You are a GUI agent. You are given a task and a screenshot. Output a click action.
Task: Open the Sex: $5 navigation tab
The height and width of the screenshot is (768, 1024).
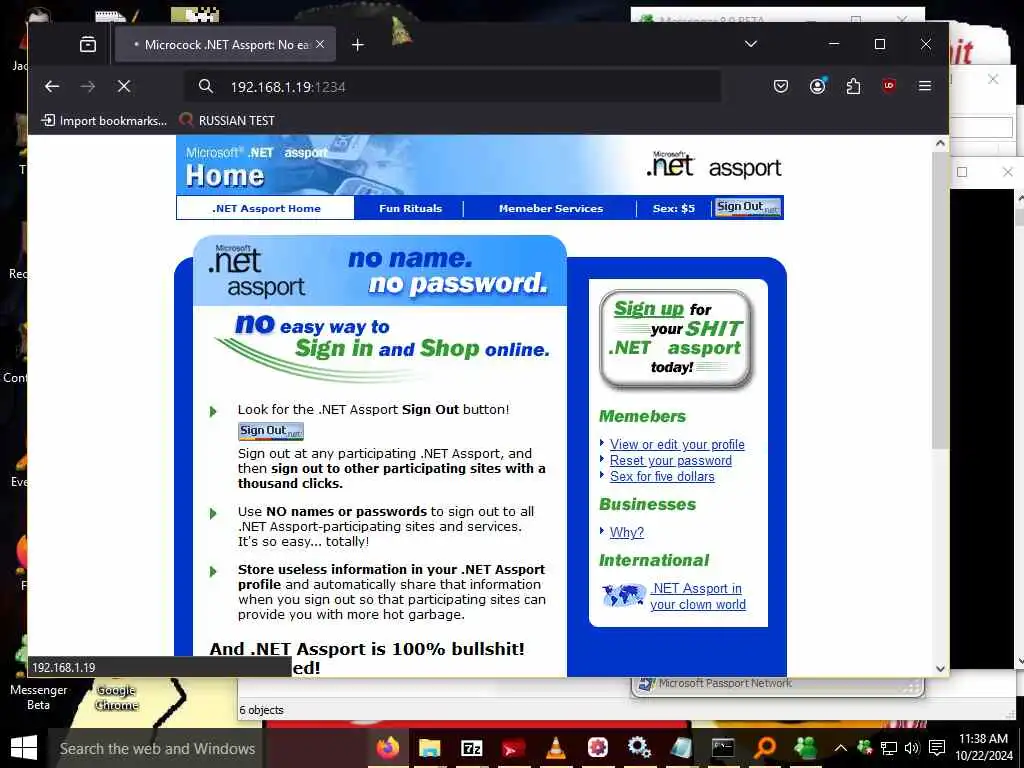coord(673,208)
